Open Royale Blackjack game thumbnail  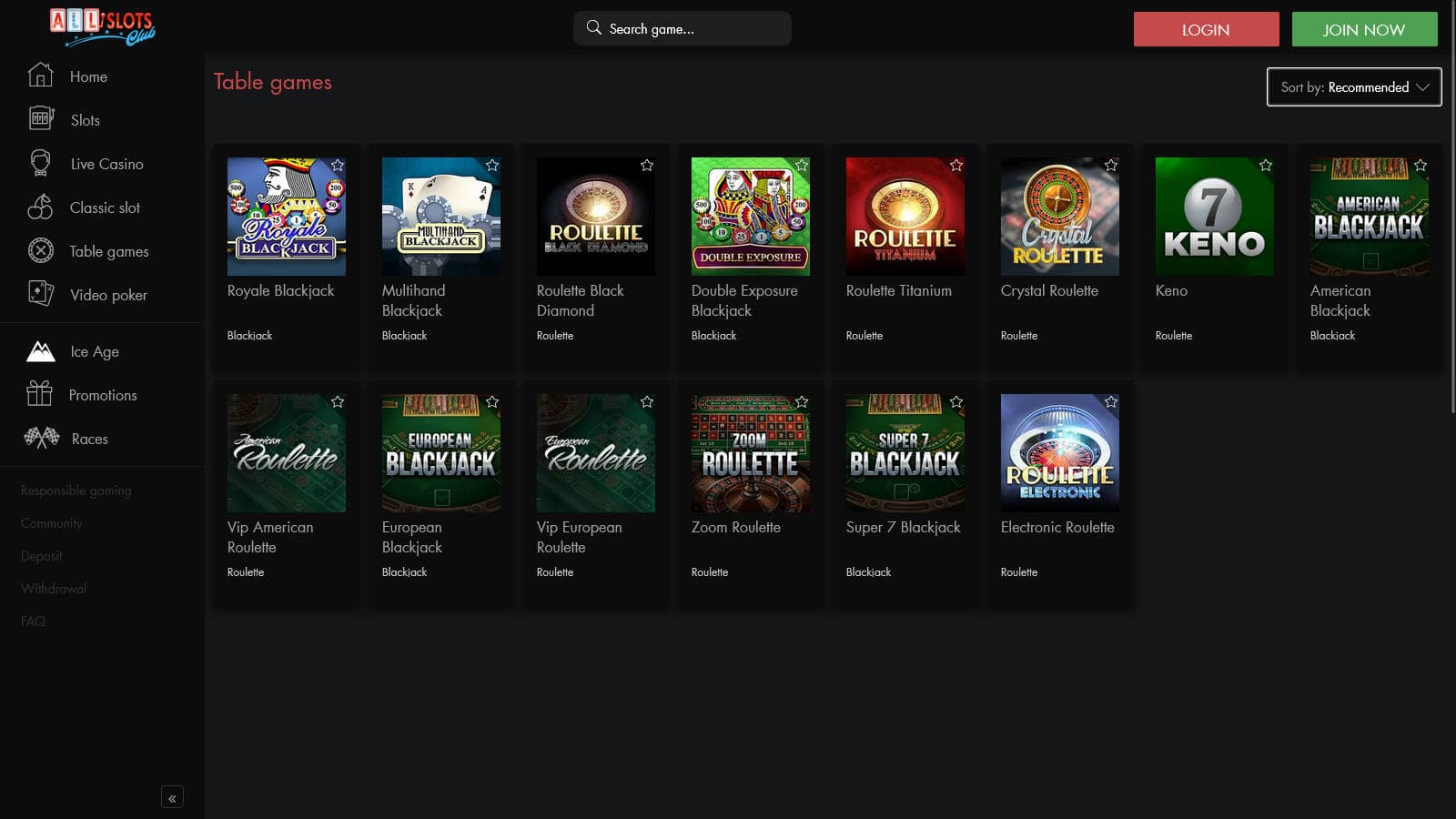pyautogui.click(x=287, y=217)
